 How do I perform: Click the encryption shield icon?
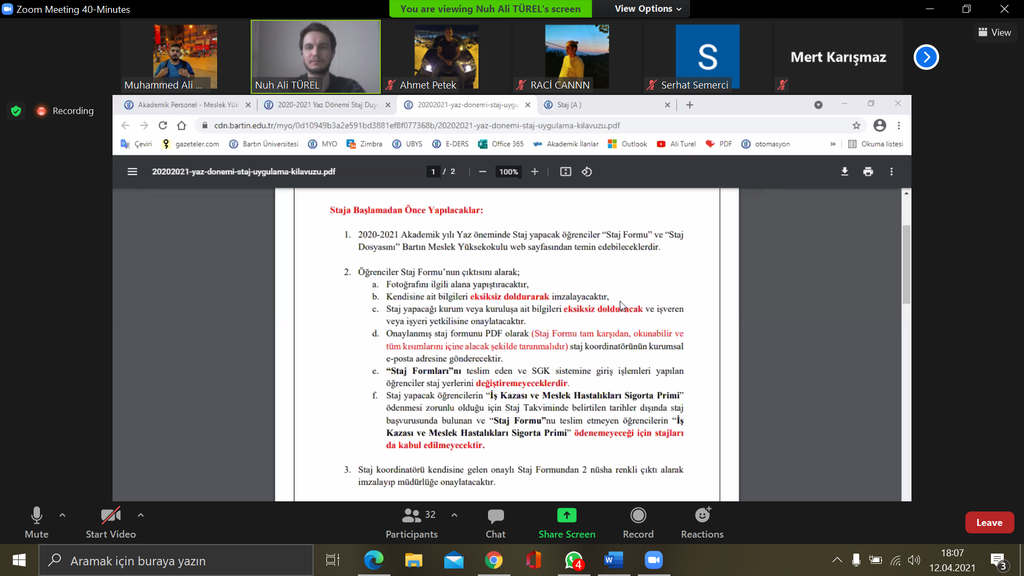[16, 111]
